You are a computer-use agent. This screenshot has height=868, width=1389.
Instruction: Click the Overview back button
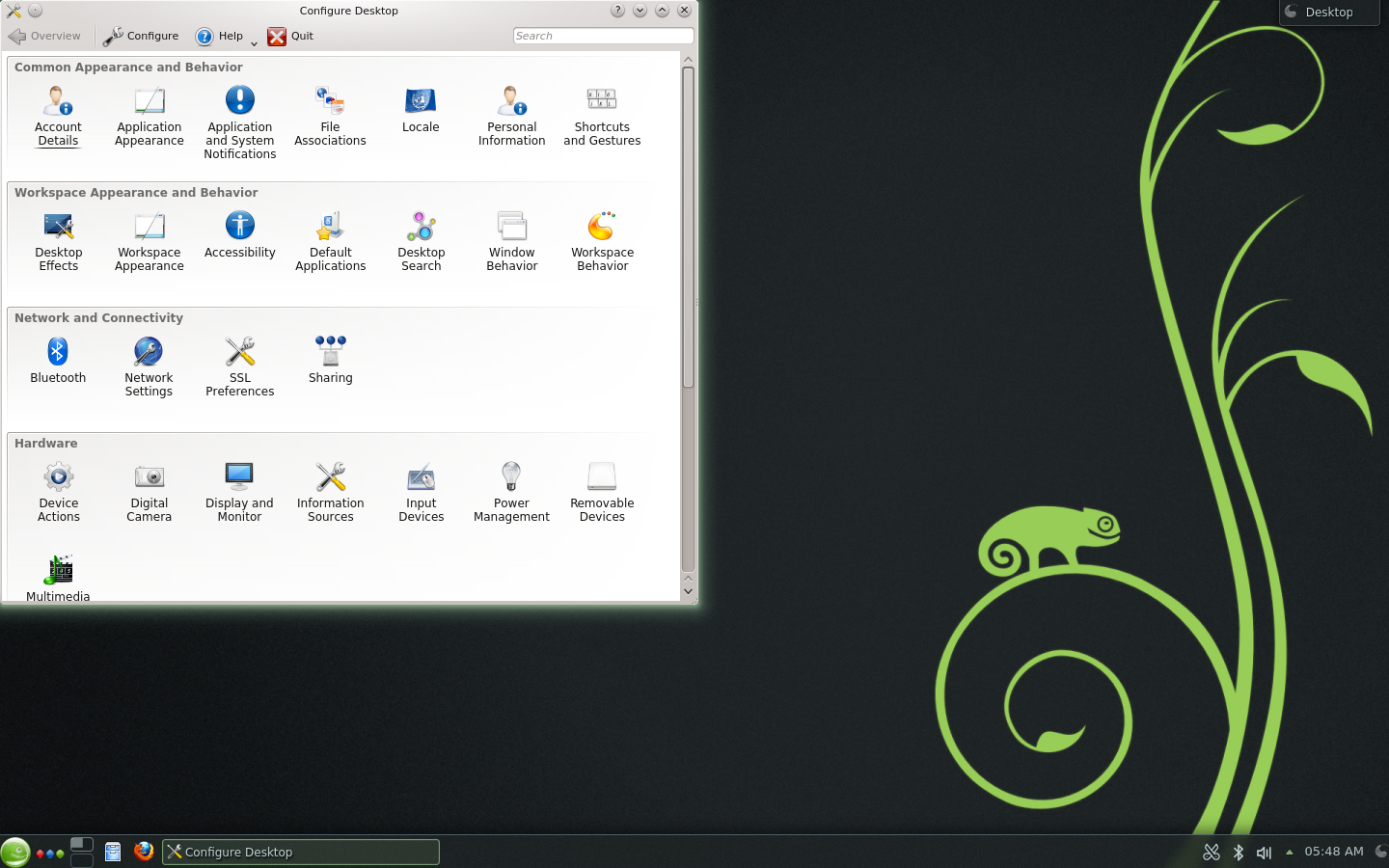tap(44, 36)
